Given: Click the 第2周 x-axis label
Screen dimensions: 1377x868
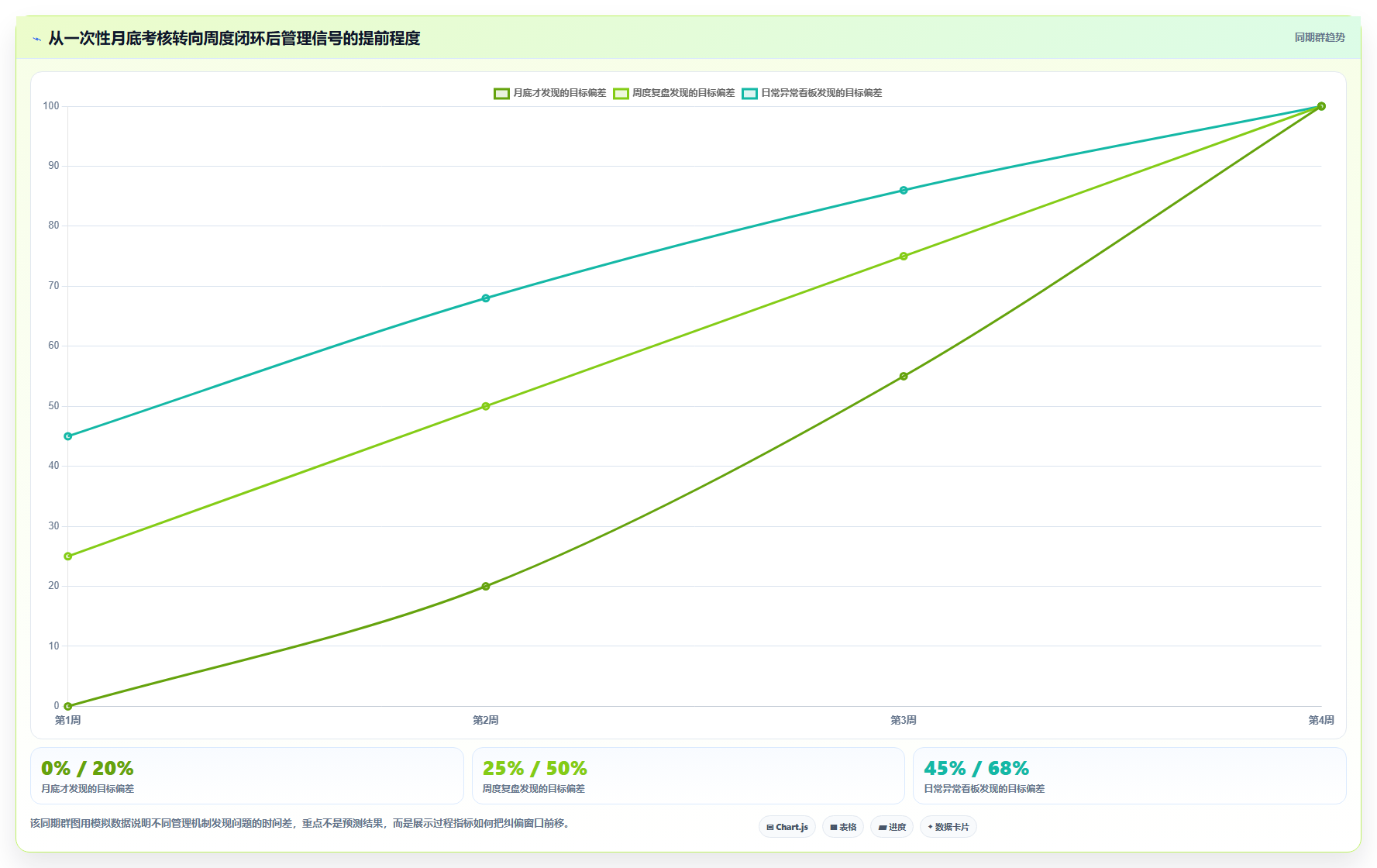Looking at the screenshot, I should [486, 720].
